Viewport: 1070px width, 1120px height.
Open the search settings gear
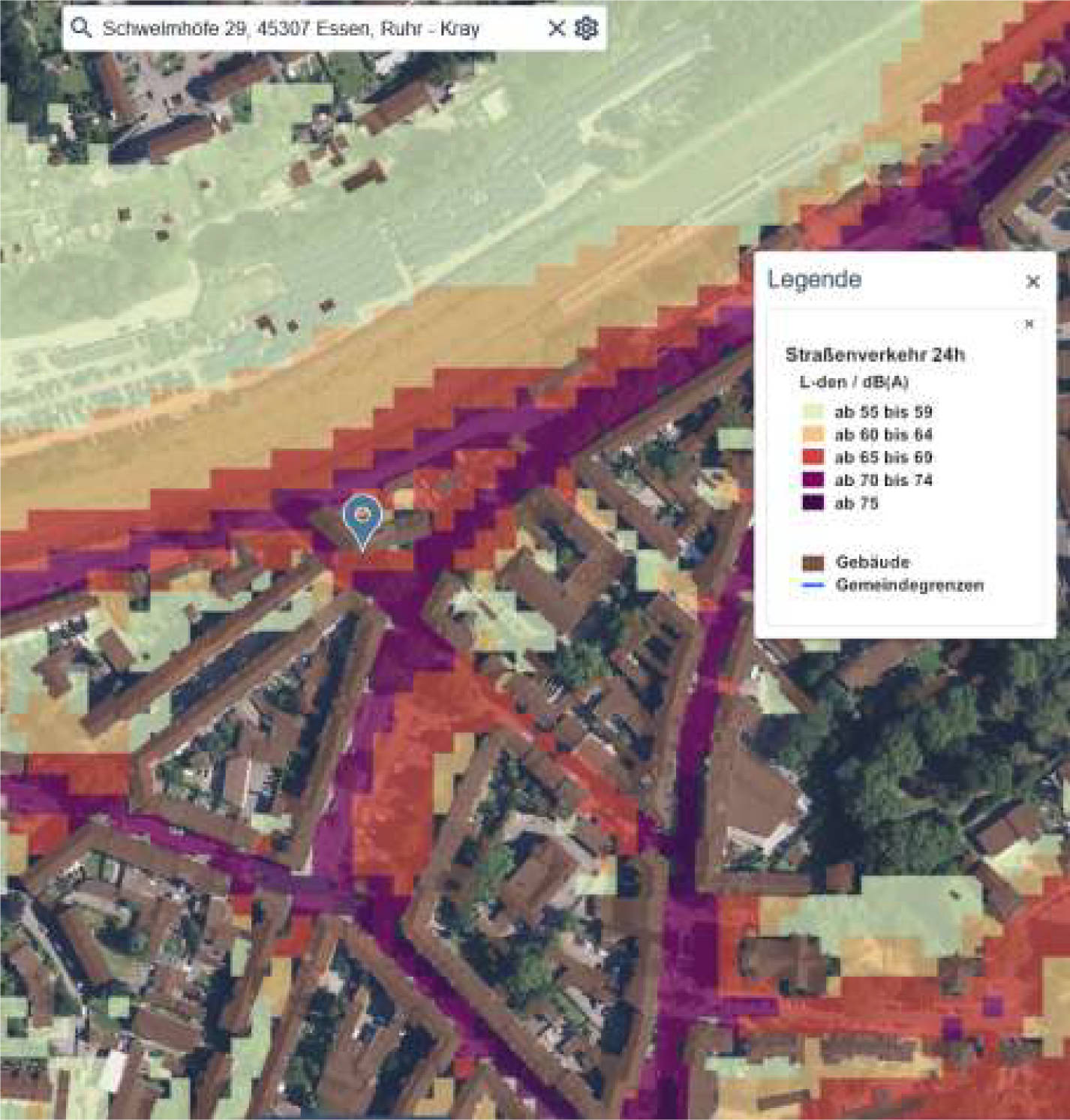(587, 29)
